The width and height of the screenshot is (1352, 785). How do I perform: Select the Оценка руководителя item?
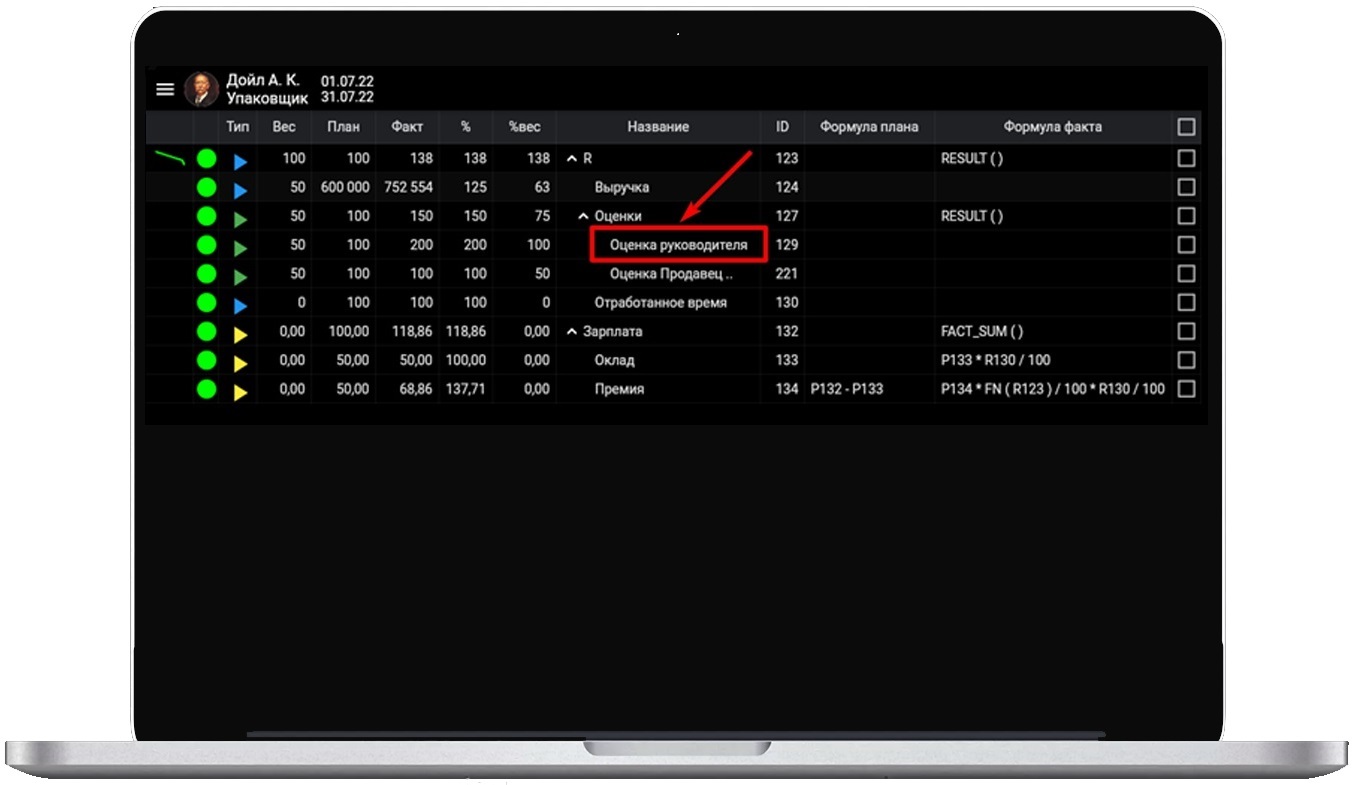click(678, 245)
